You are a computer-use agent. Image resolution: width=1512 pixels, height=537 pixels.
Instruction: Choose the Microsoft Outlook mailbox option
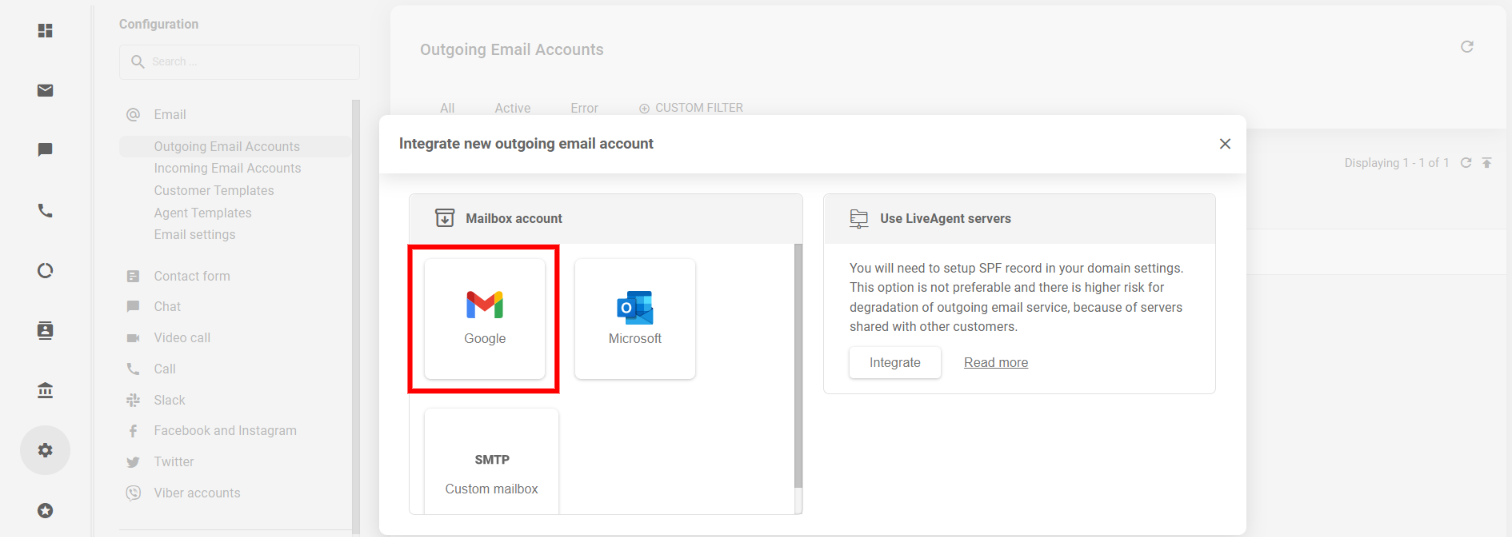click(635, 319)
